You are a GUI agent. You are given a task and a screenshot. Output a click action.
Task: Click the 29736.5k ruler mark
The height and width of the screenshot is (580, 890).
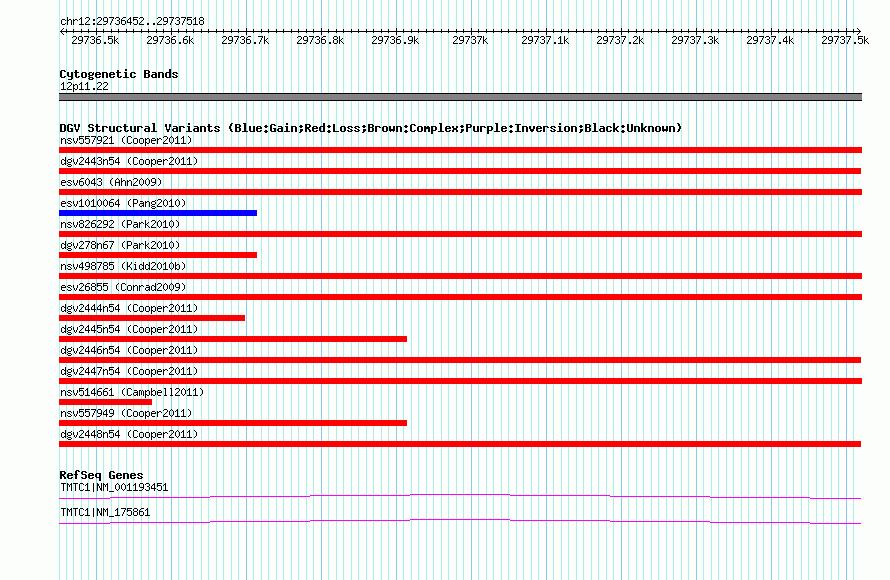click(95, 40)
